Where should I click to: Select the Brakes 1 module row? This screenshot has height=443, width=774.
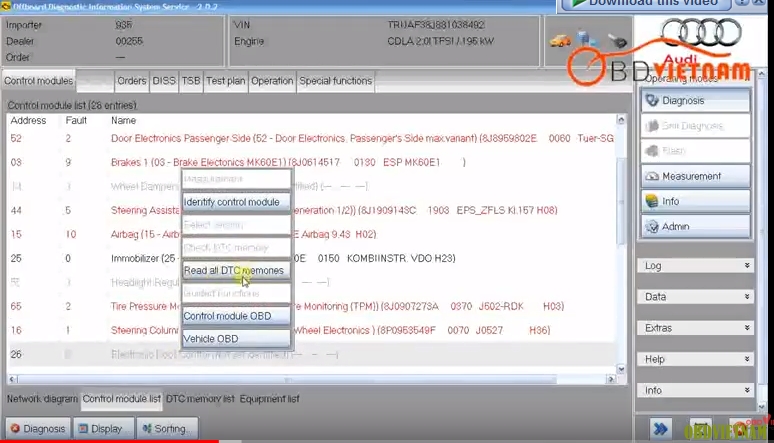pos(311,162)
